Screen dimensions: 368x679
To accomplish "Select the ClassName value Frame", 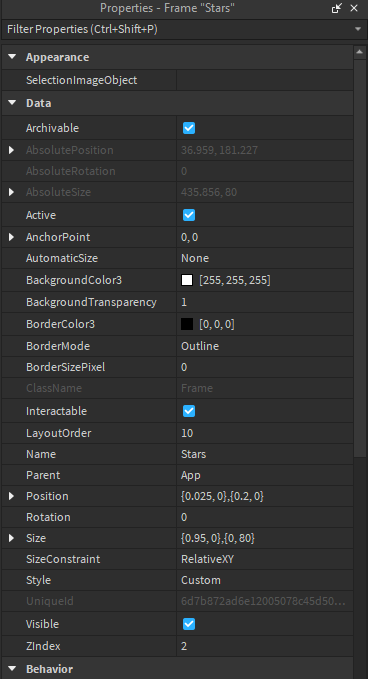I will [197, 388].
